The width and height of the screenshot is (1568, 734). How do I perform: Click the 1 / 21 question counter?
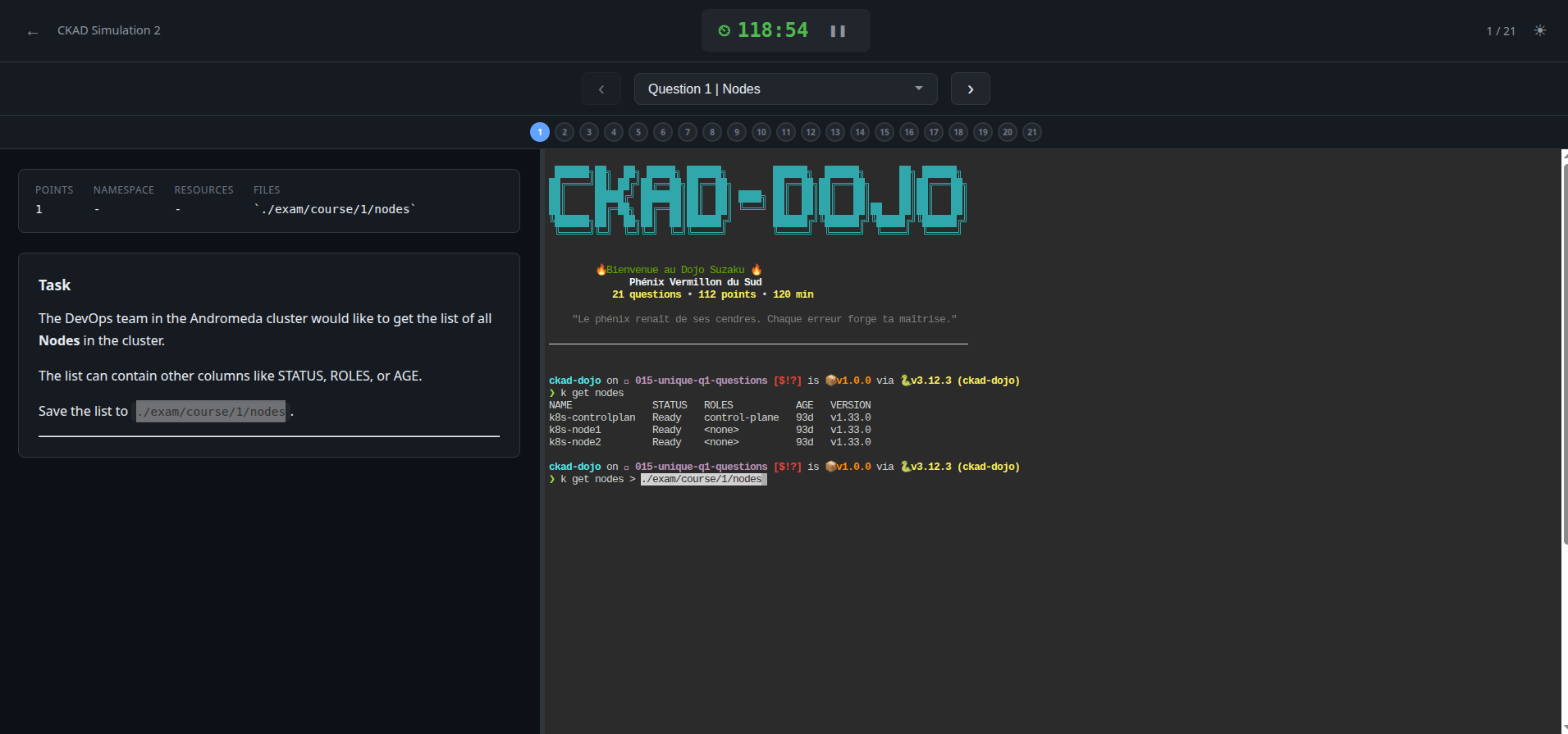pyautogui.click(x=1501, y=31)
